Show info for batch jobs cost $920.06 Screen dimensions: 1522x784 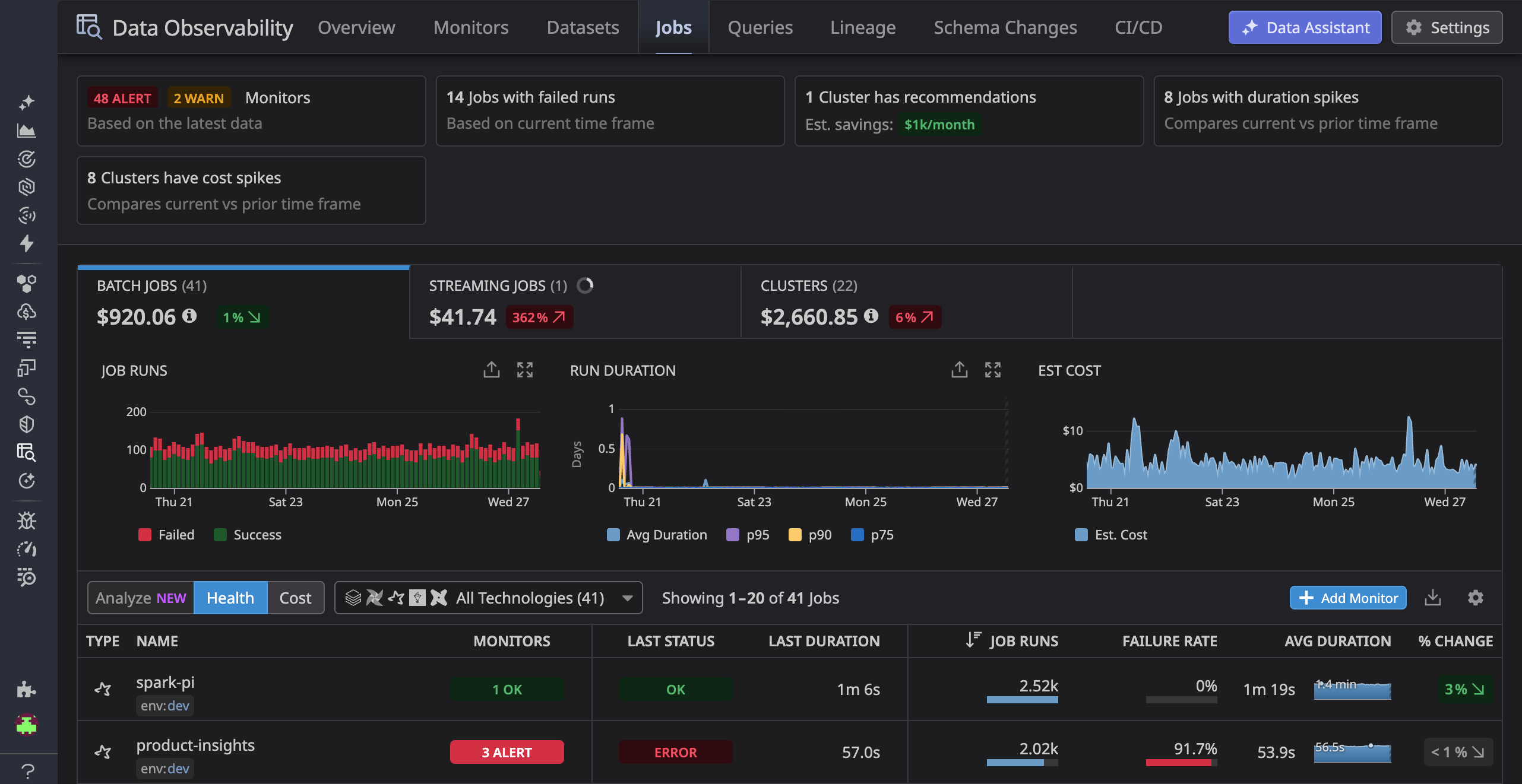[189, 316]
